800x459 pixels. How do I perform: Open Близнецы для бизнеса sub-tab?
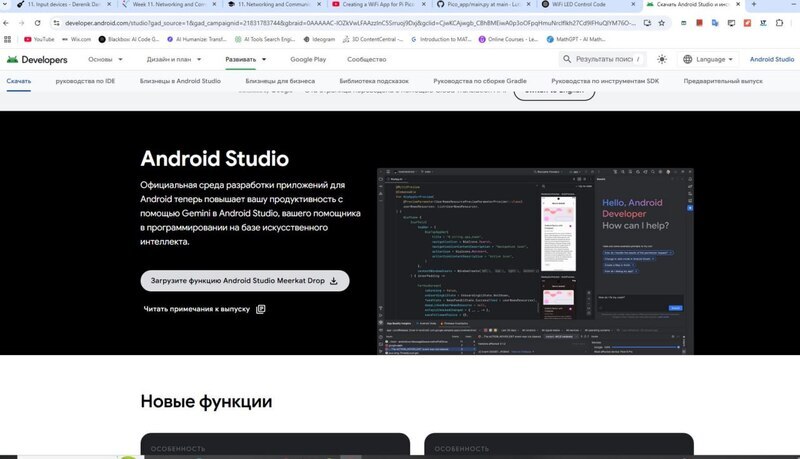(280, 81)
